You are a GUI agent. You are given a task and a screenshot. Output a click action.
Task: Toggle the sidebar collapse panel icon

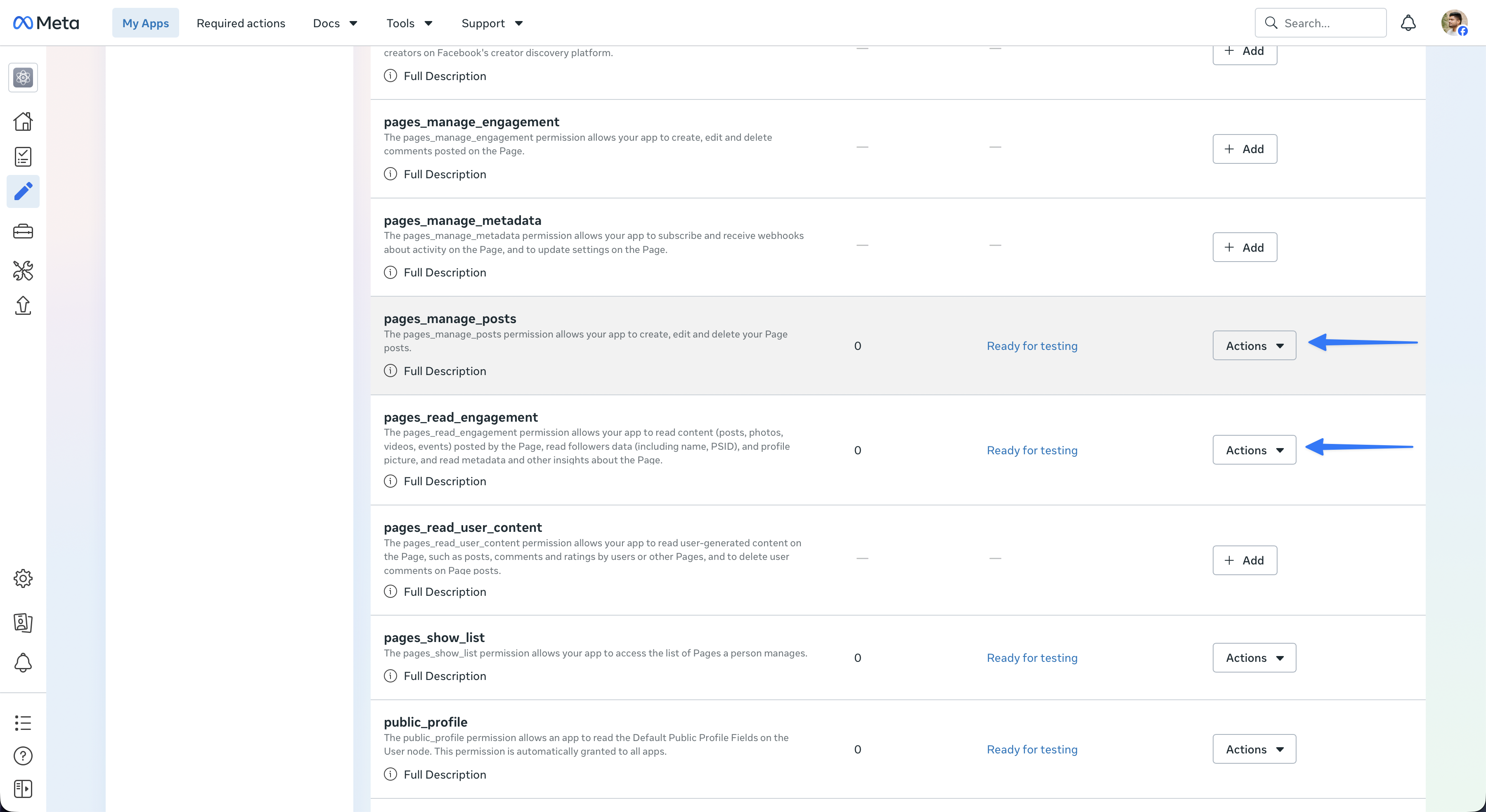coord(23,788)
